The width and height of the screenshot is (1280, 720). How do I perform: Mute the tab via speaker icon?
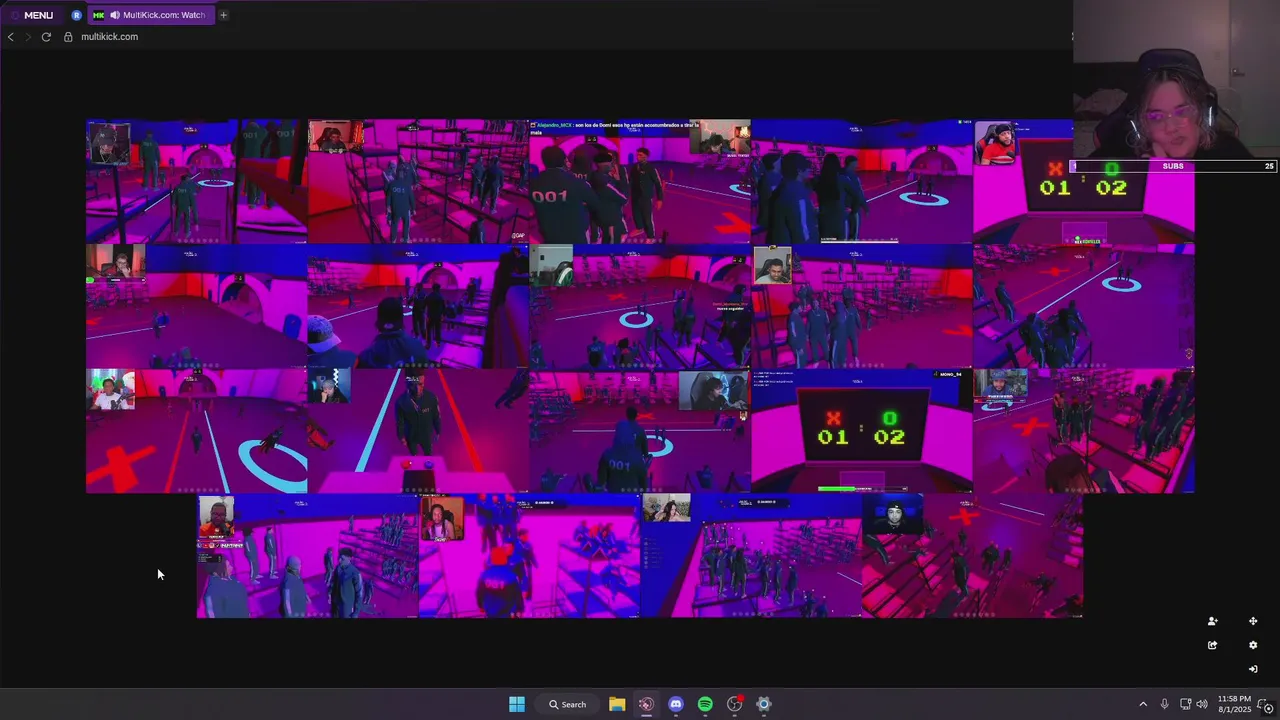coord(114,15)
